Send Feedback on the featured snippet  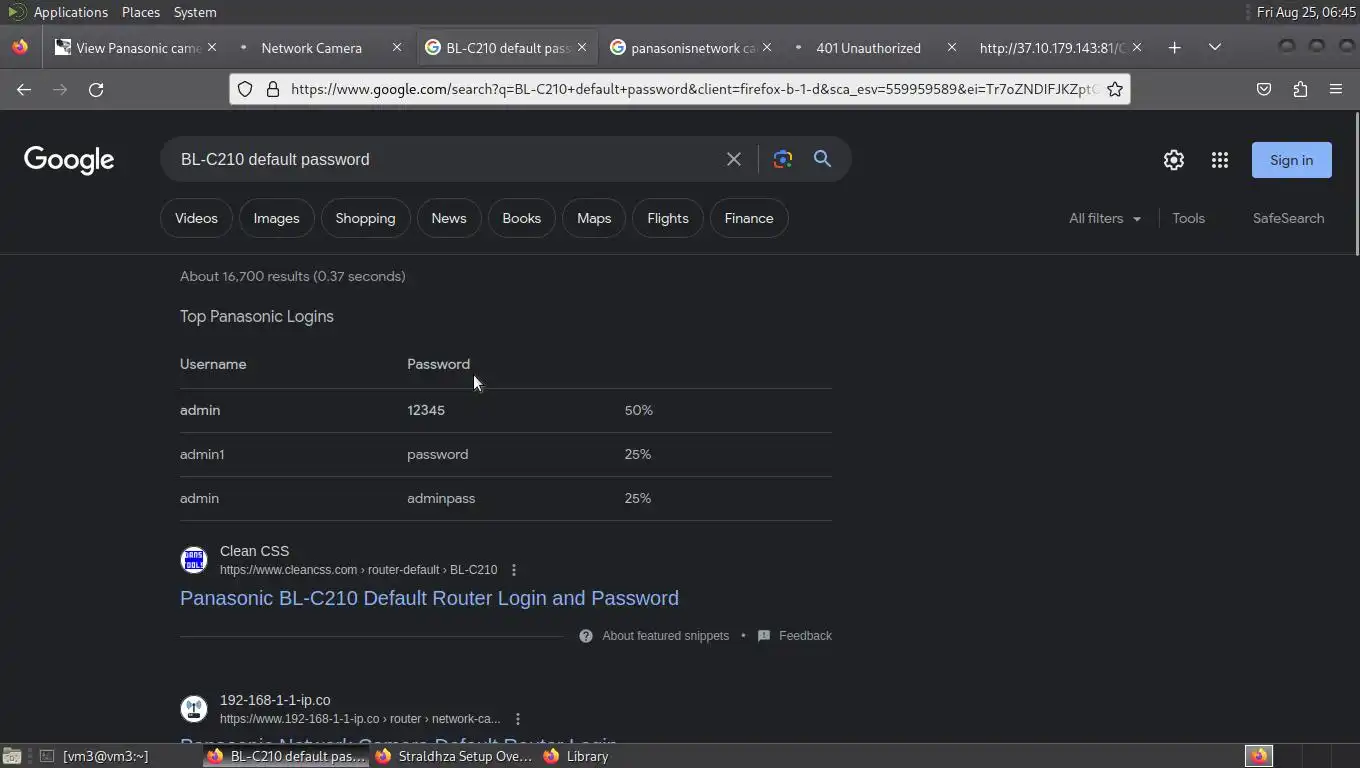(795, 636)
